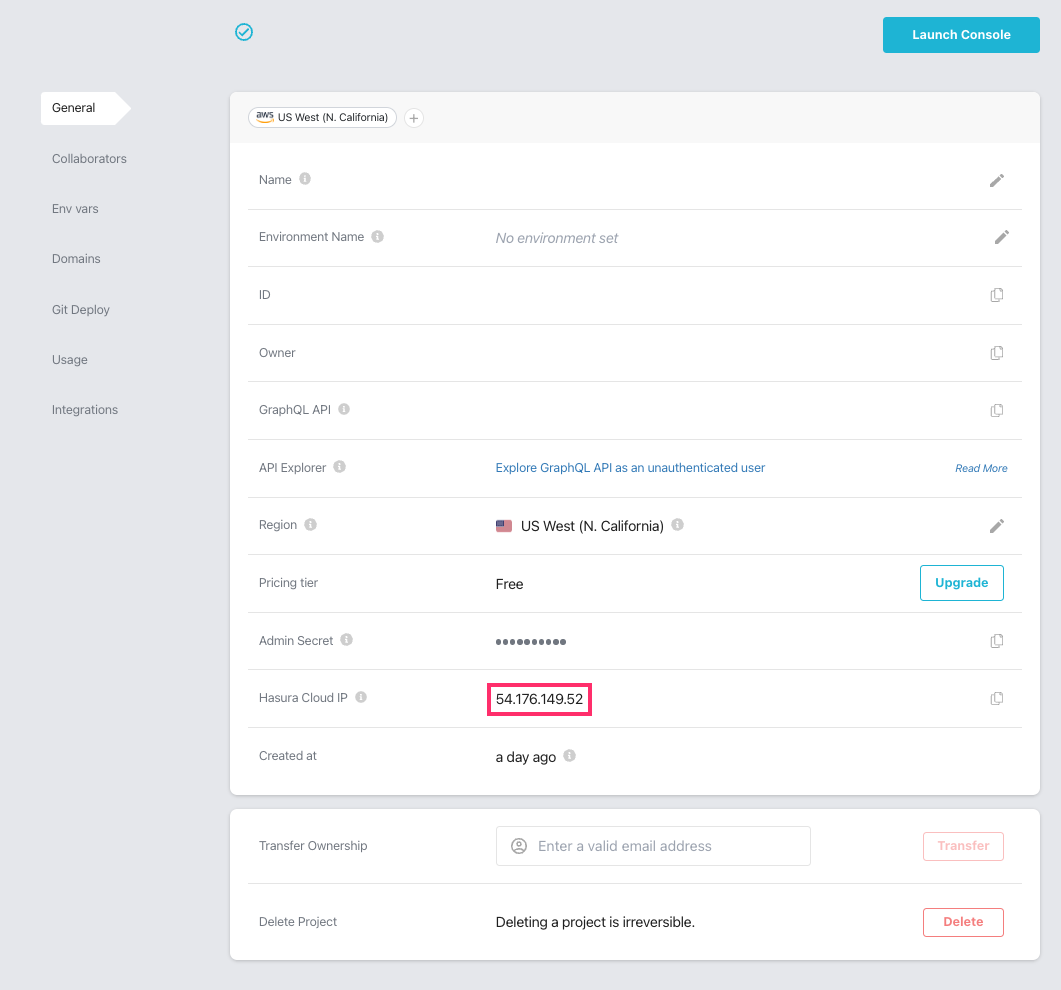Open the Git Deploy settings
1061x990 pixels.
tap(80, 309)
